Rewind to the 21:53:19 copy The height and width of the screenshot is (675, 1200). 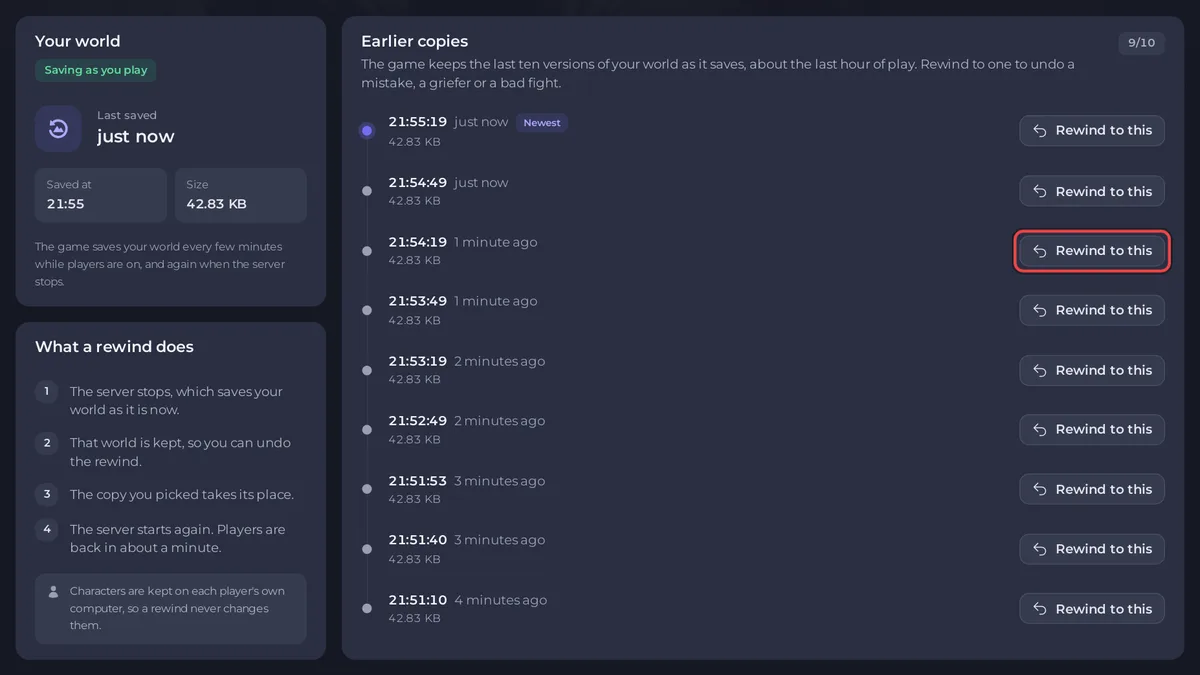point(1092,370)
